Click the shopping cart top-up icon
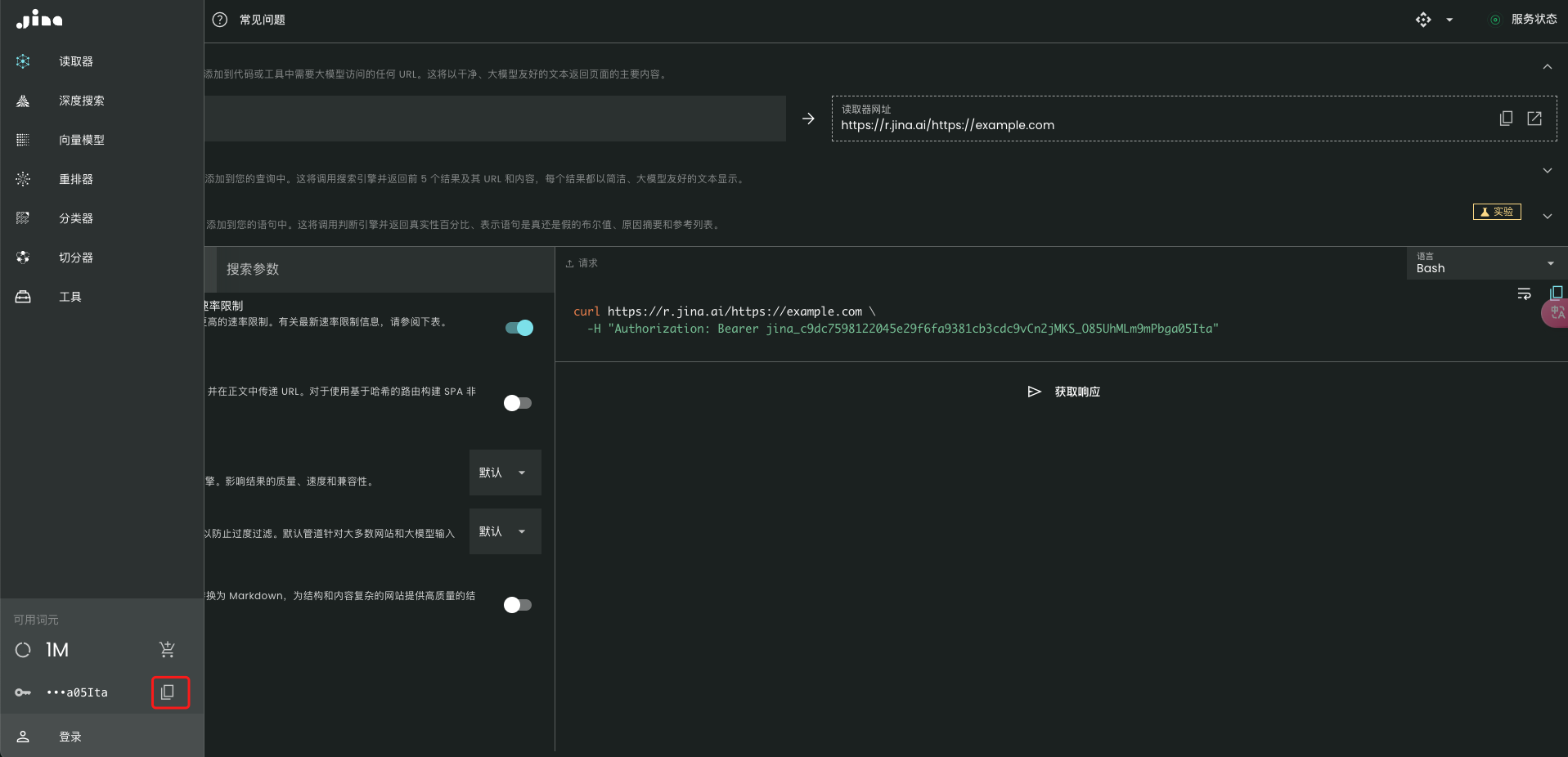 click(167, 650)
